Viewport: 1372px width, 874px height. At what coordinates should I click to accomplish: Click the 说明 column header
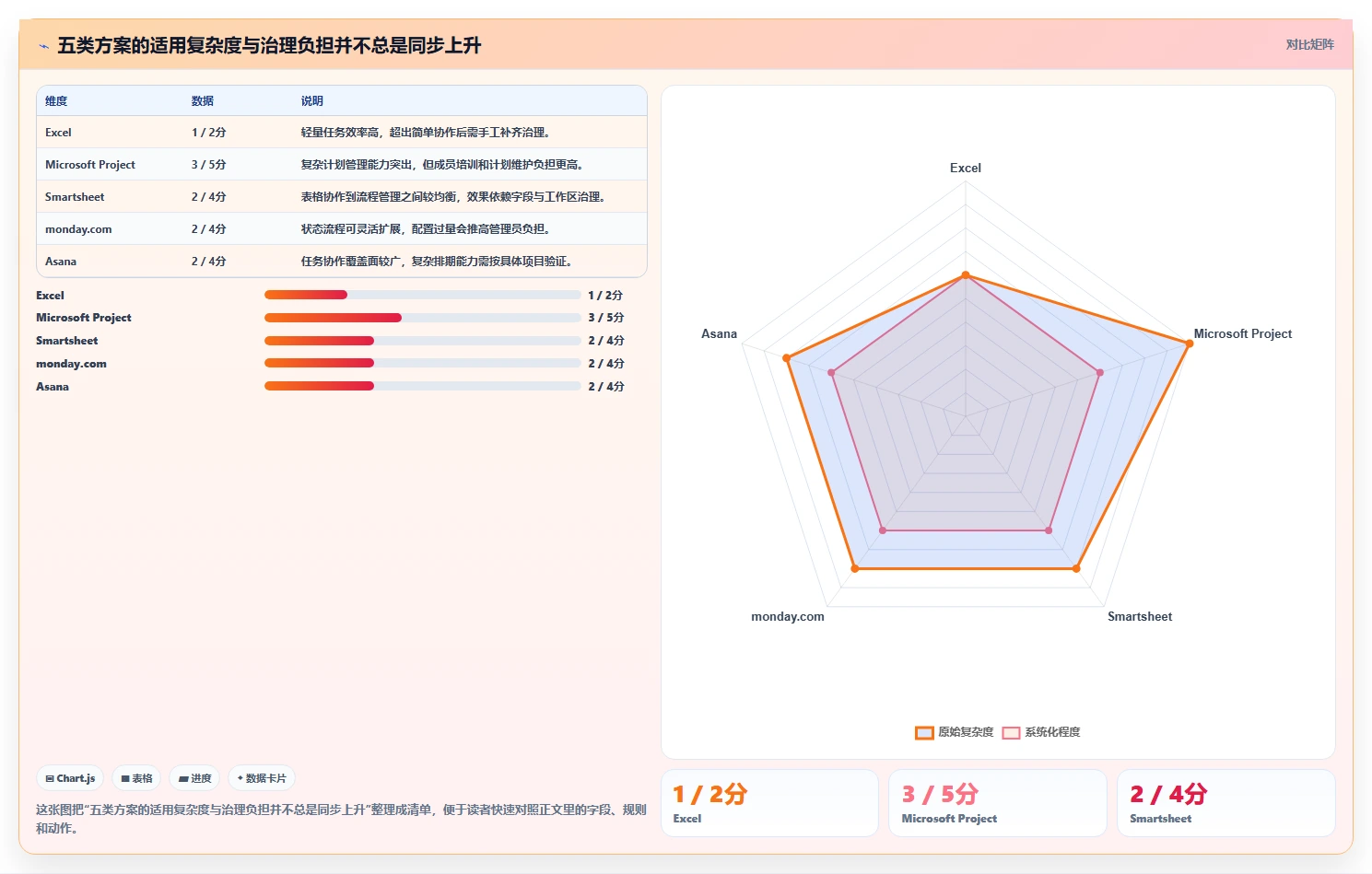click(x=312, y=101)
